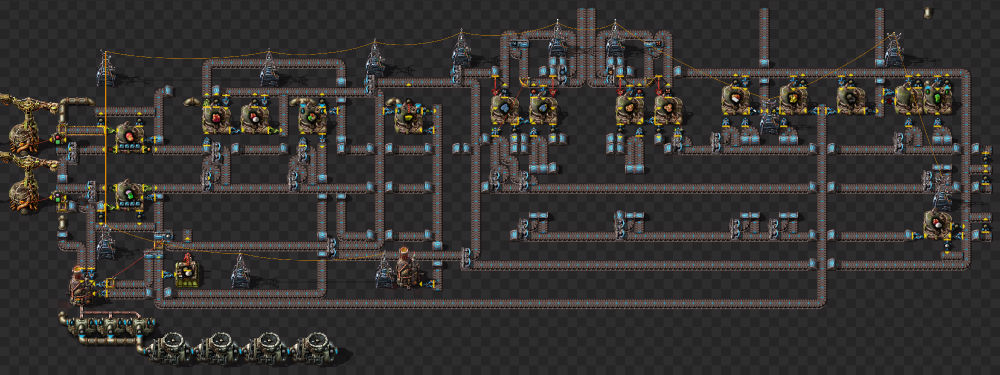Select the substation in the top-right corner
This screenshot has height=375, width=1000.
pos(894,50)
